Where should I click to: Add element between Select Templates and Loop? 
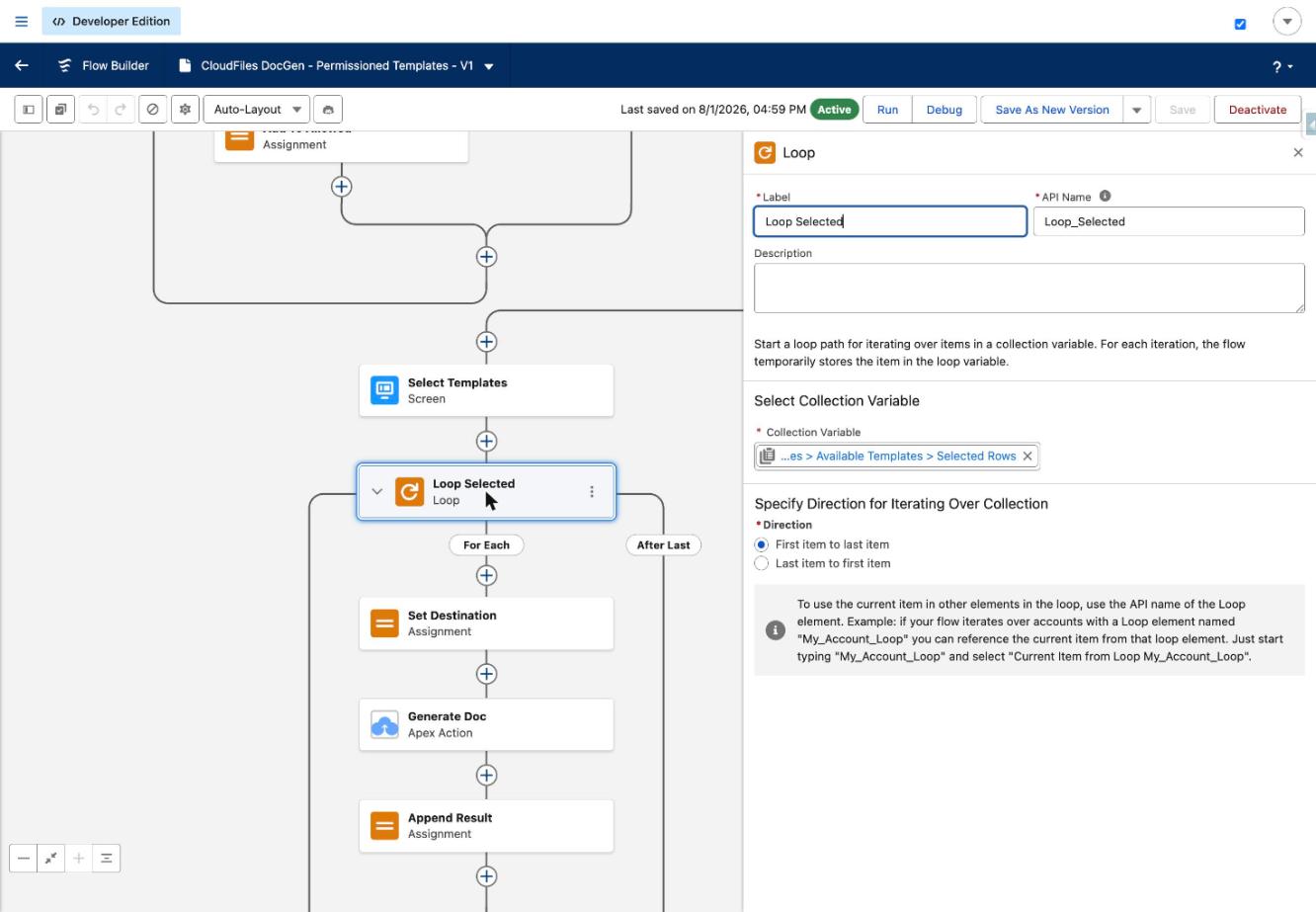[x=486, y=441]
